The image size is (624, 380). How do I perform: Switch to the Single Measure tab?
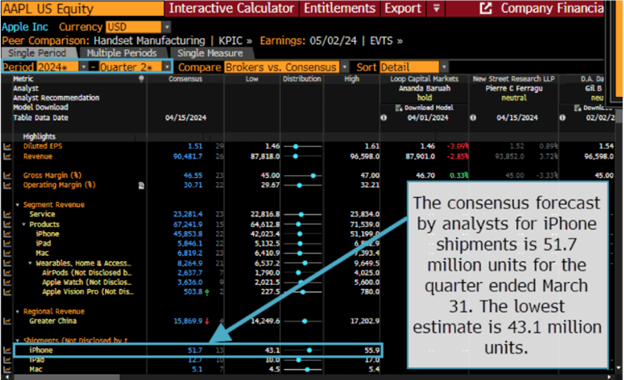tap(210, 53)
